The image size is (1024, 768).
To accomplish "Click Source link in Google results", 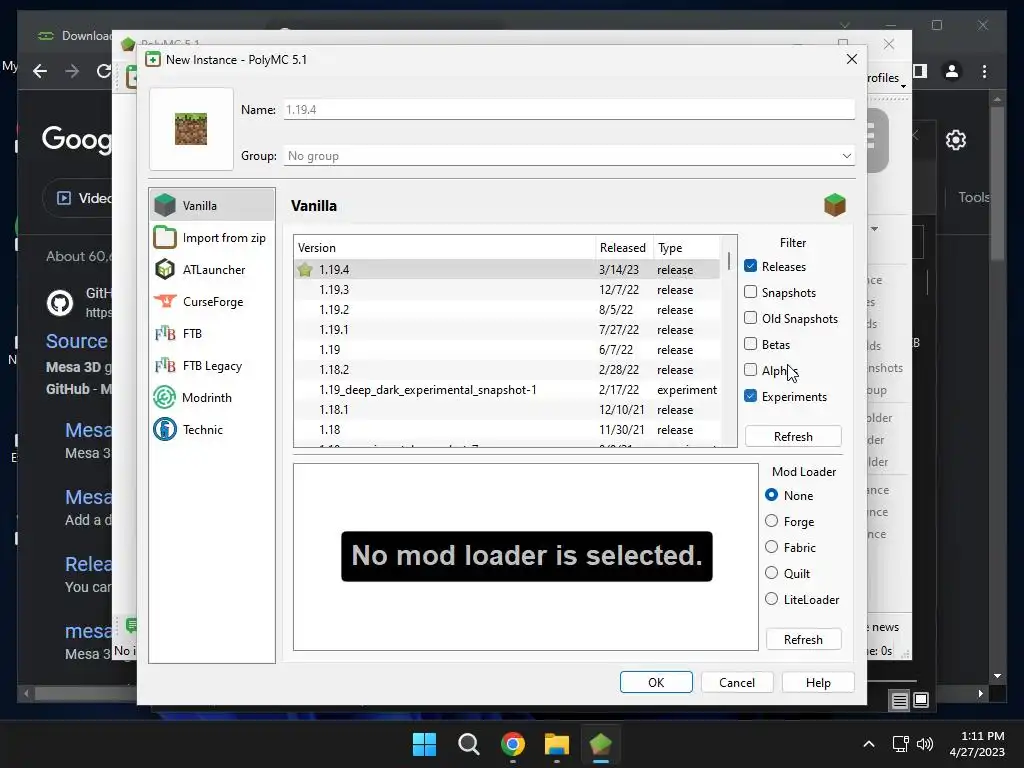I will (76, 341).
